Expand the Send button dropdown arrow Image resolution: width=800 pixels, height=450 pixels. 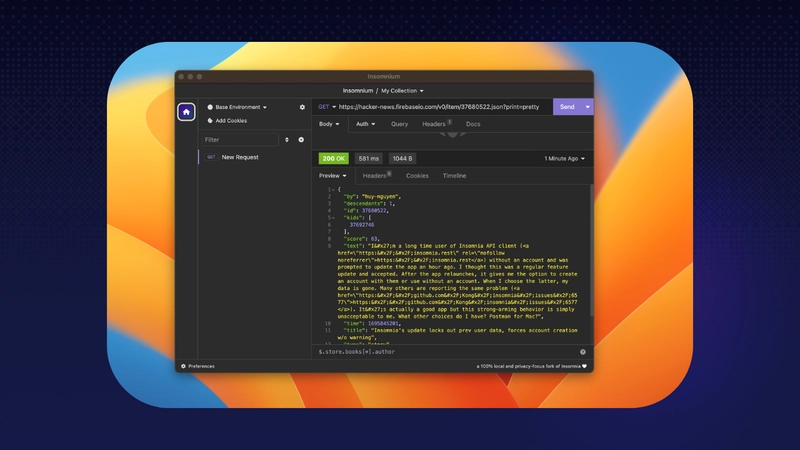587,107
